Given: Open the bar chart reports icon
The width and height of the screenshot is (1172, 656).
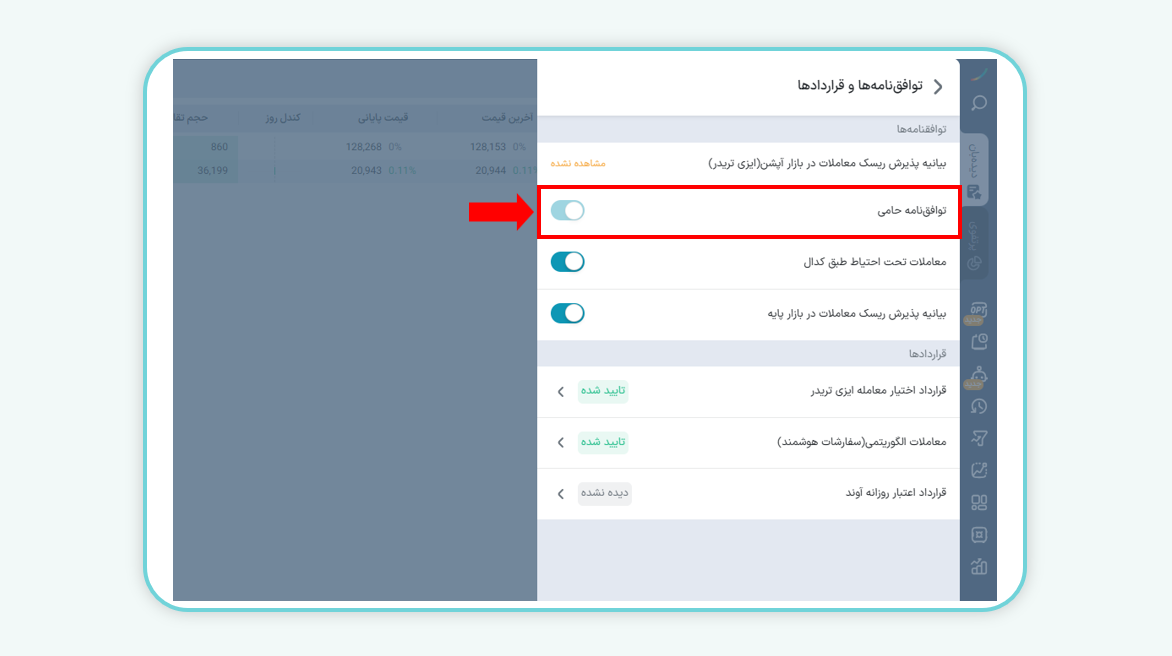Looking at the screenshot, I should pyautogui.click(x=979, y=567).
